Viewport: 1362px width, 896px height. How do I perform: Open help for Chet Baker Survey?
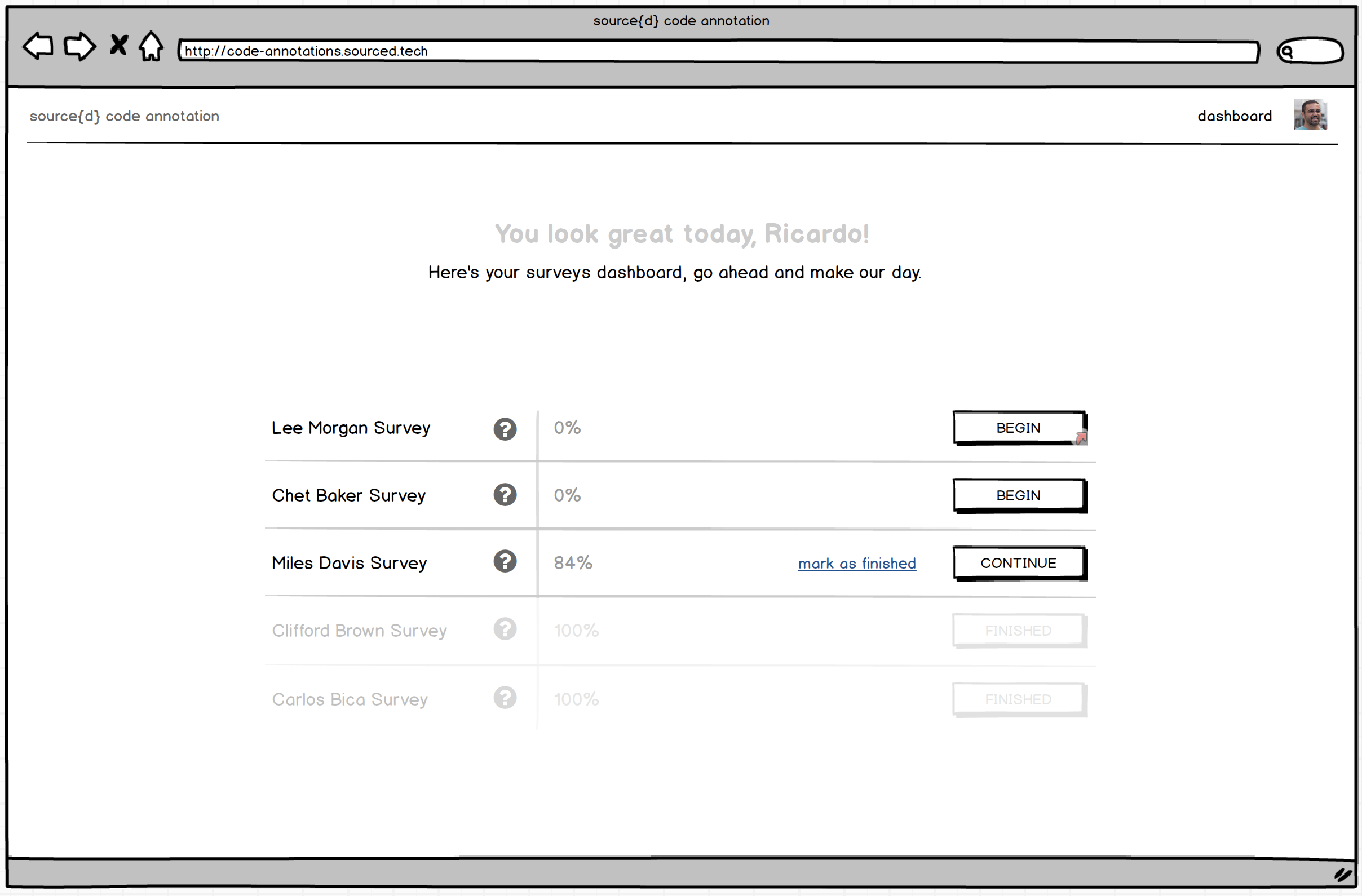(x=505, y=495)
